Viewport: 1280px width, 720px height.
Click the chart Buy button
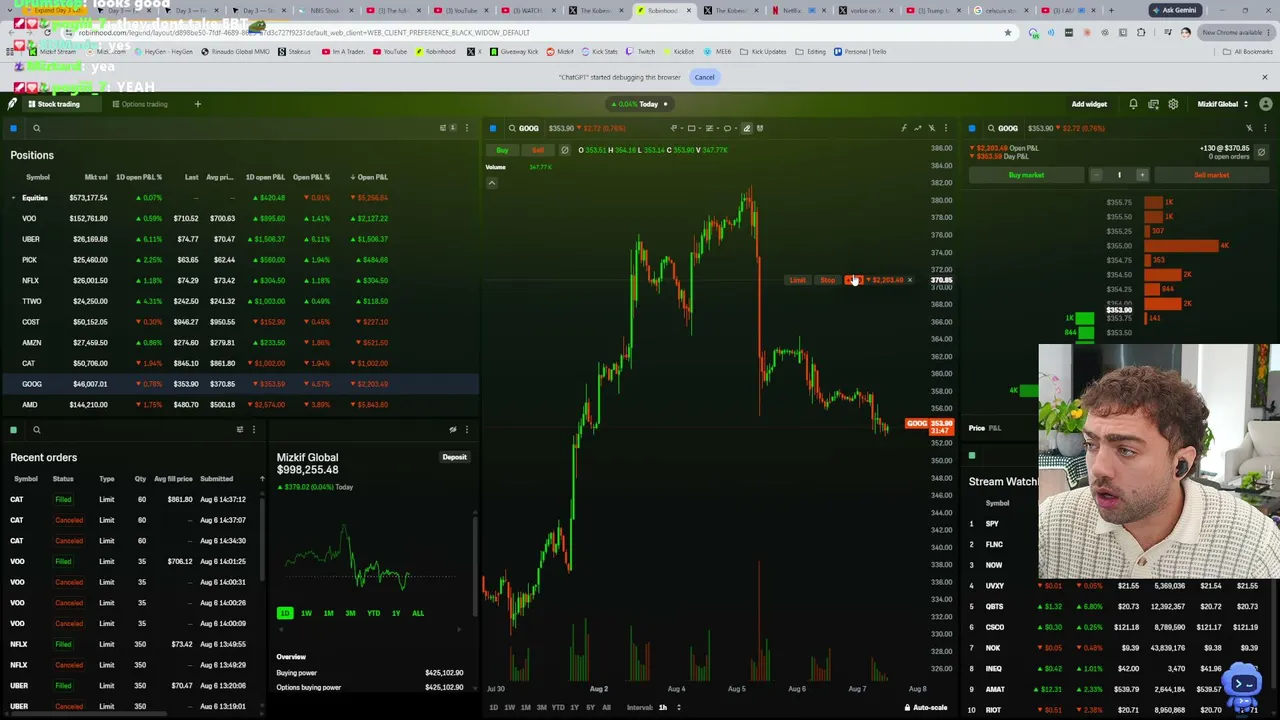(x=502, y=150)
